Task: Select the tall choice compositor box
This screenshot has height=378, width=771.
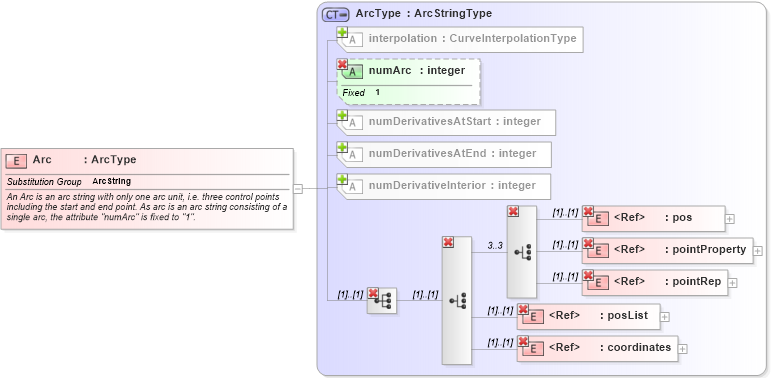Action: pyautogui.click(x=457, y=301)
